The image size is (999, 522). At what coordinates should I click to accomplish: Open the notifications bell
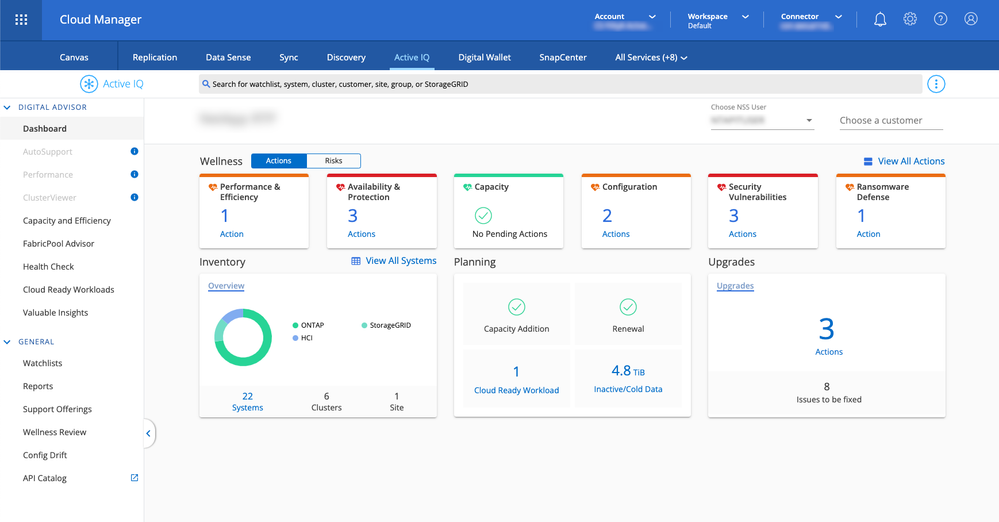[880, 19]
